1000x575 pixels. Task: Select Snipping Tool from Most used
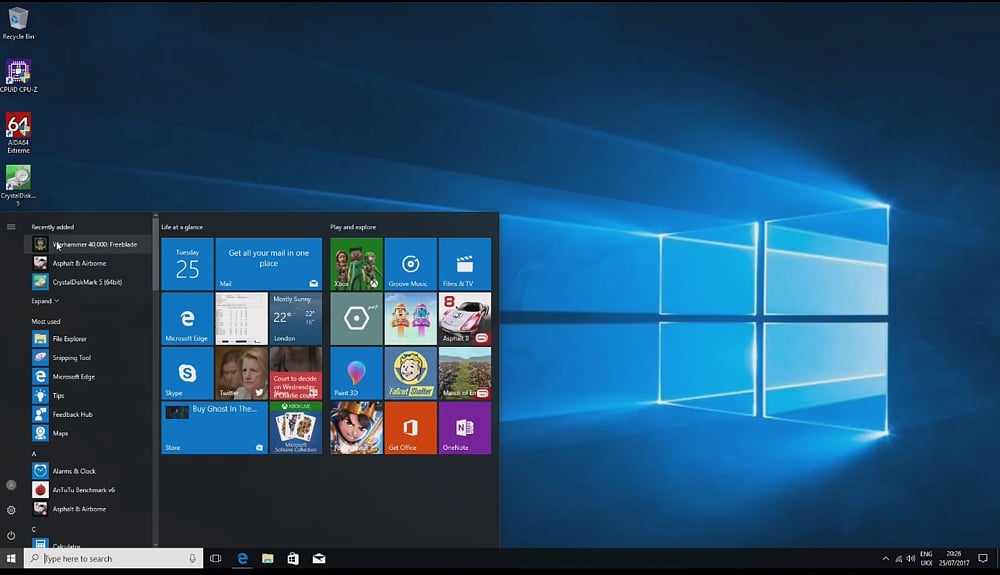[x=71, y=358]
